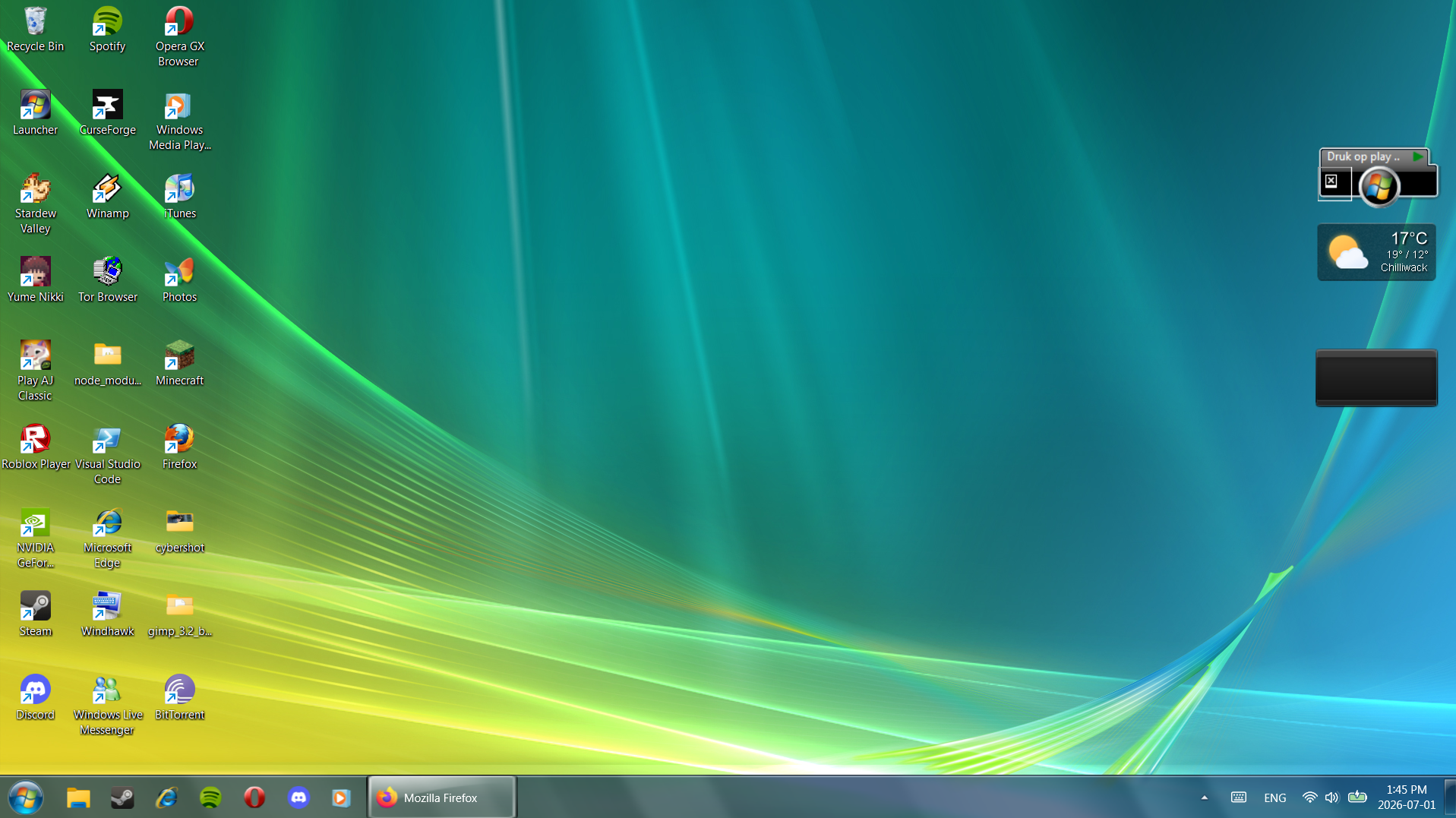
Task: Click the media player icon pinned to the taskbar
Action: click(x=341, y=797)
